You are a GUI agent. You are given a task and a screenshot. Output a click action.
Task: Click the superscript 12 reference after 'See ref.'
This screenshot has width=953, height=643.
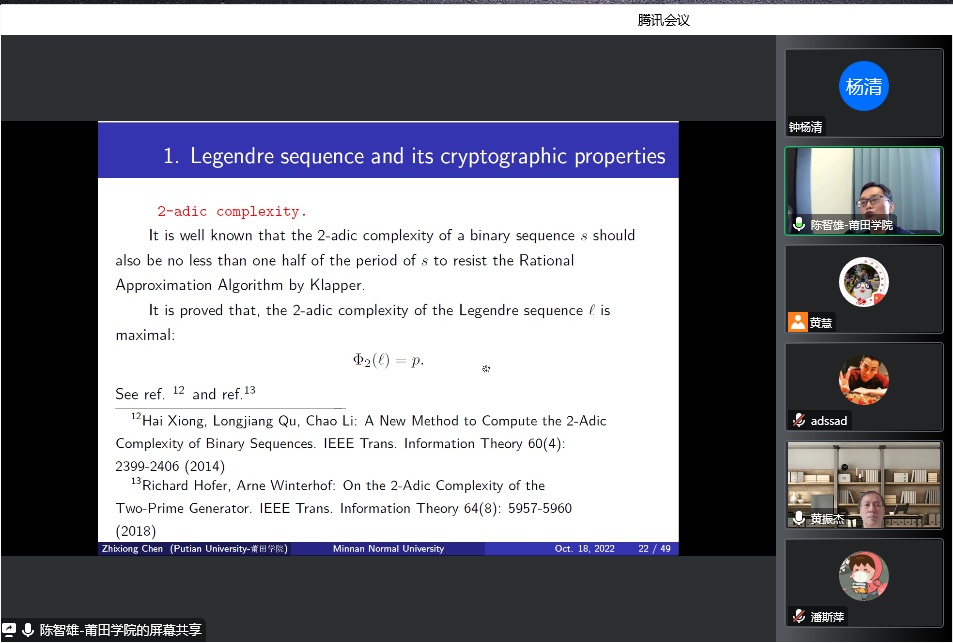178,390
